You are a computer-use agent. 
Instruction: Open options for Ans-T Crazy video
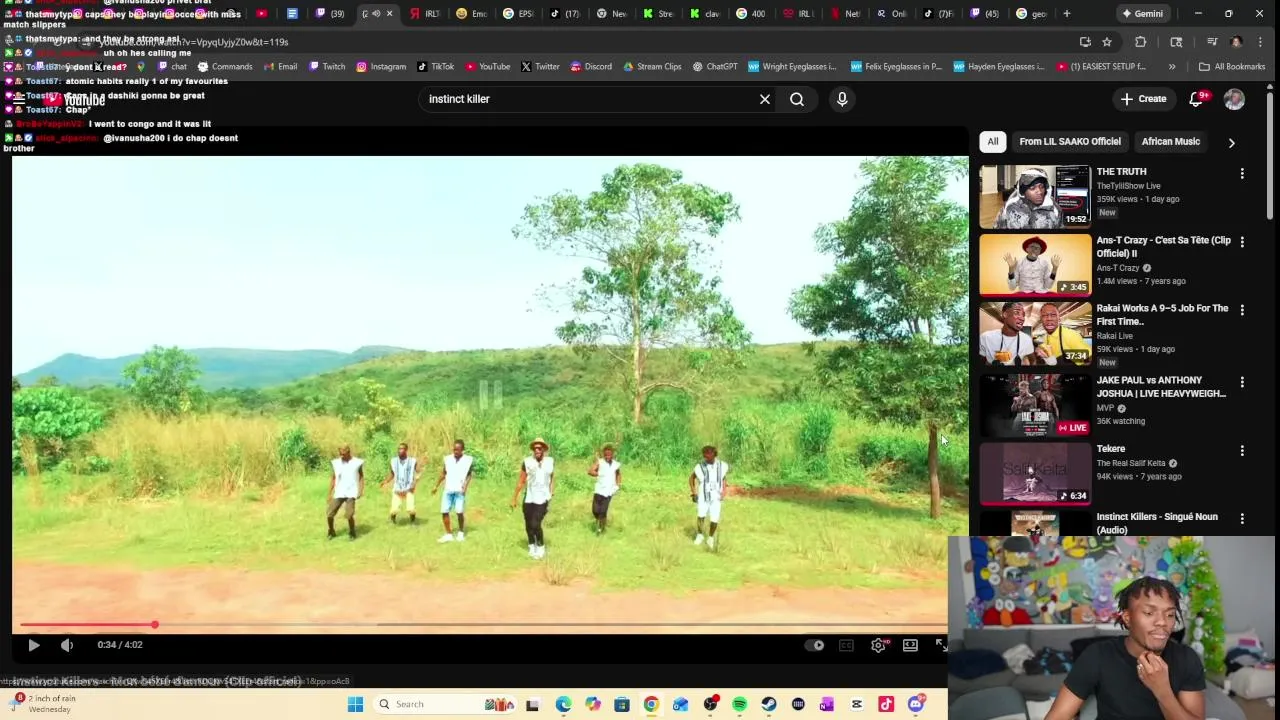click(1242, 242)
